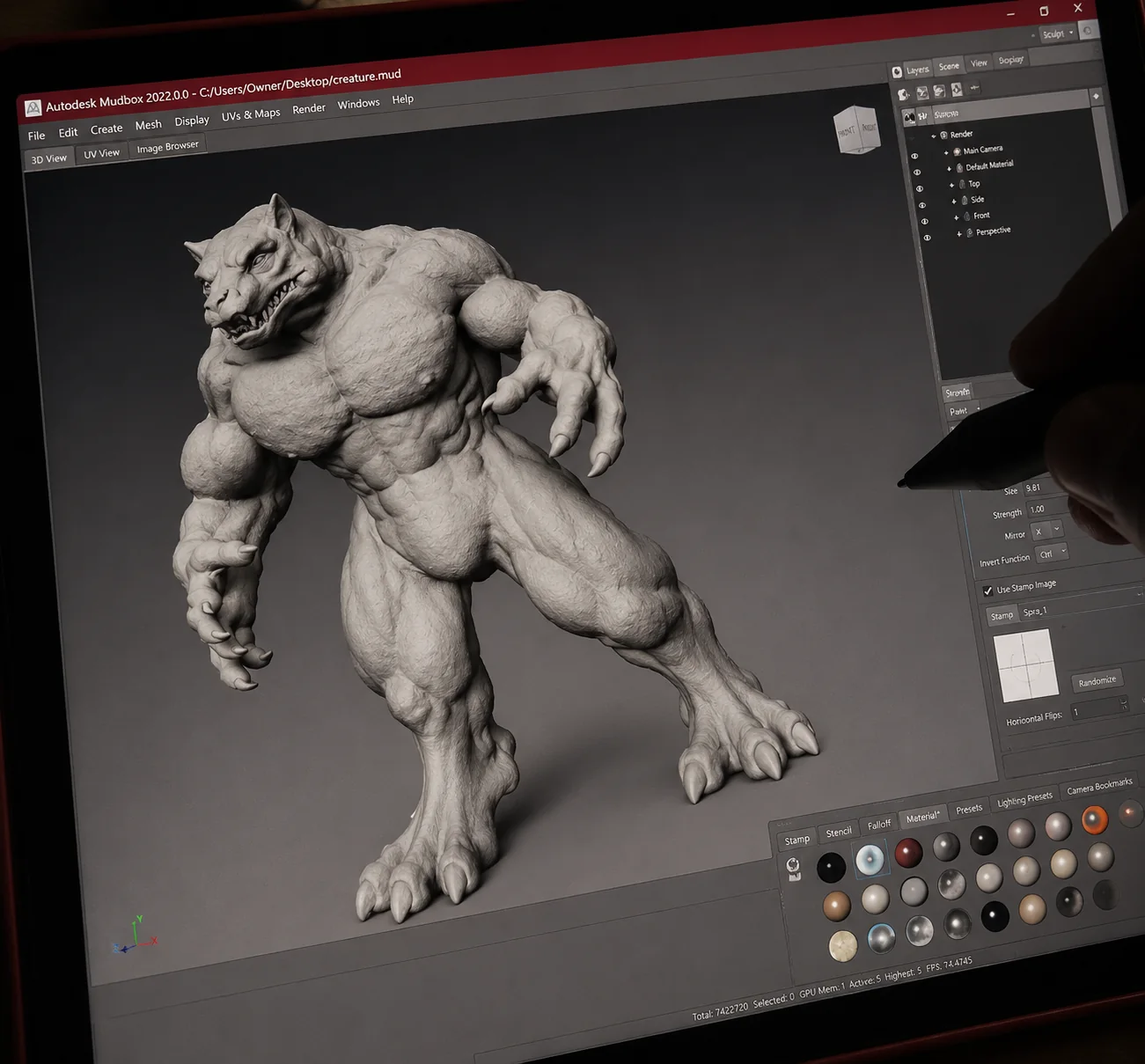Click the Main Camera icon in scene tree

pyautogui.click(x=957, y=151)
